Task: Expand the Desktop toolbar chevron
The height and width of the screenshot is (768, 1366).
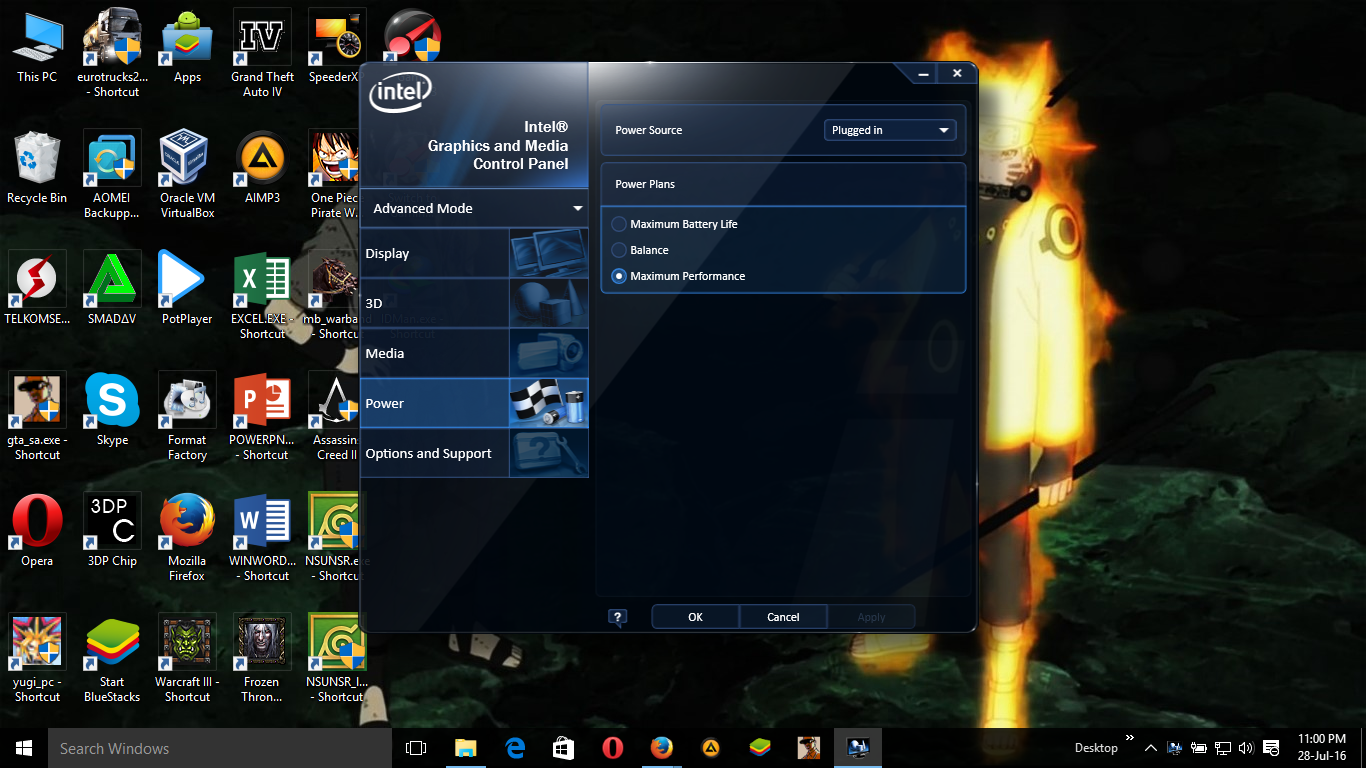Action: pyautogui.click(x=1130, y=738)
